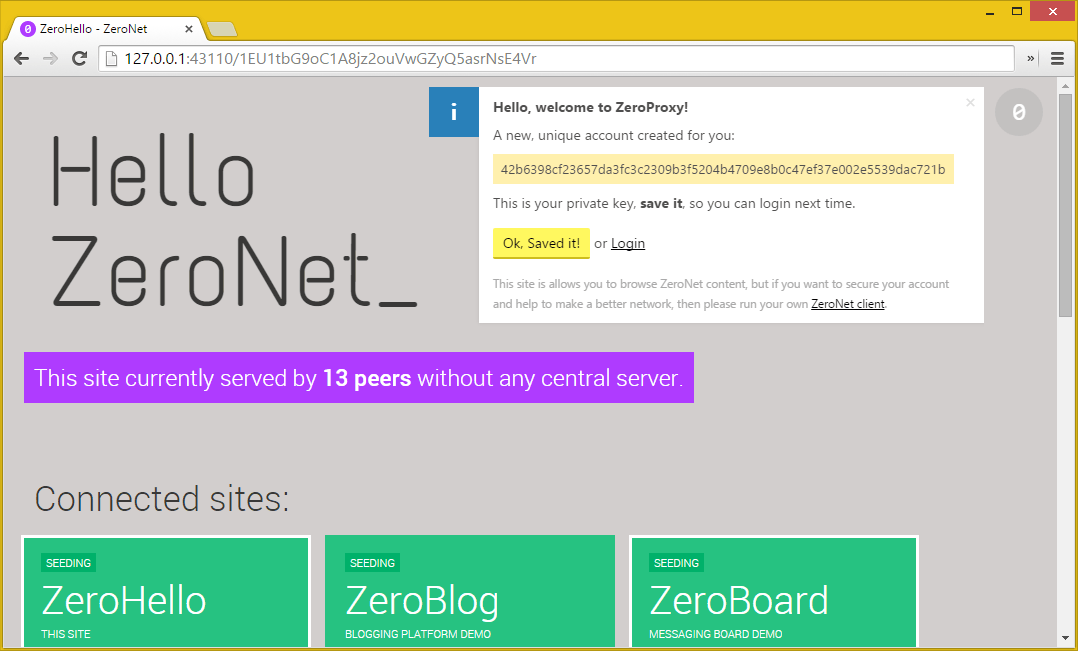Viewport: 1078px width, 651px height.
Task: Minimize the browser window
Action: [x=991, y=12]
